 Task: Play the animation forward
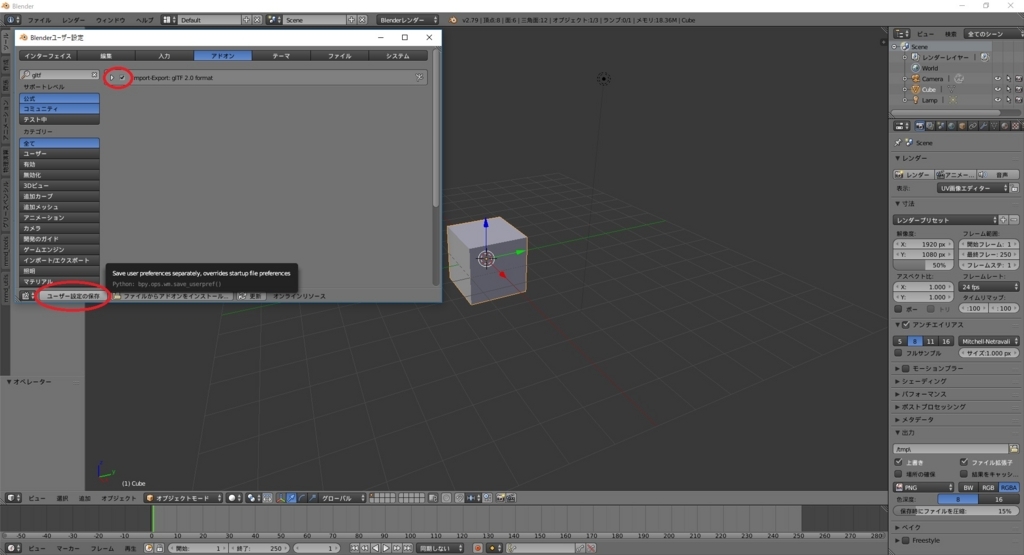[x=386, y=548]
